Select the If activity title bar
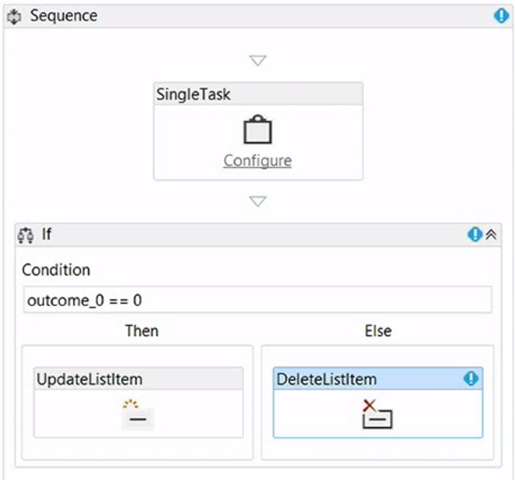This screenshot has height=480, width=515. (x=258, y=235)
